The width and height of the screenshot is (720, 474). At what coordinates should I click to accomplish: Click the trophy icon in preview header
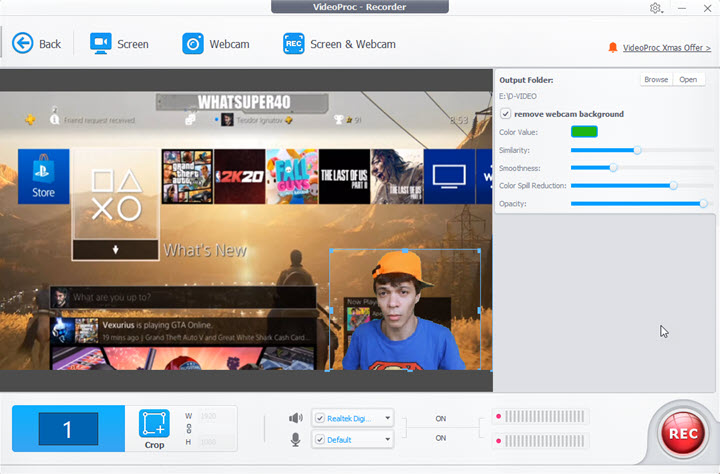point(339,120)
